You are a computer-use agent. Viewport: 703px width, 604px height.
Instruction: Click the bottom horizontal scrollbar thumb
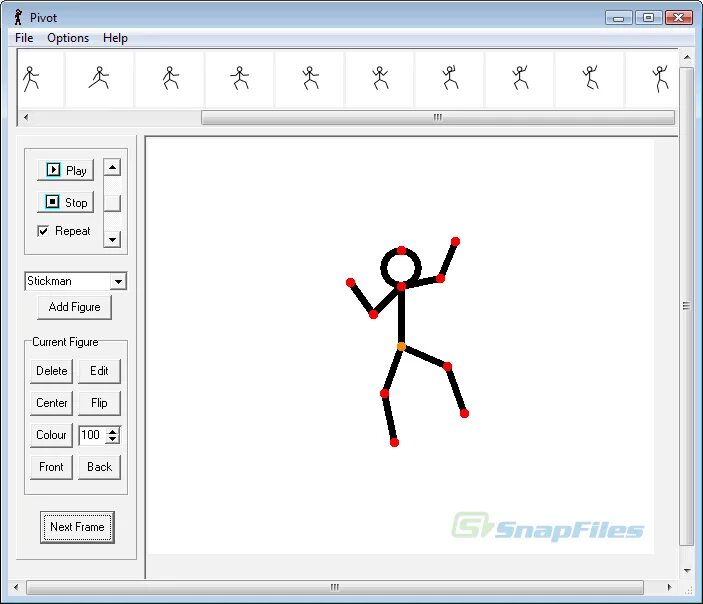coord(334,587)
